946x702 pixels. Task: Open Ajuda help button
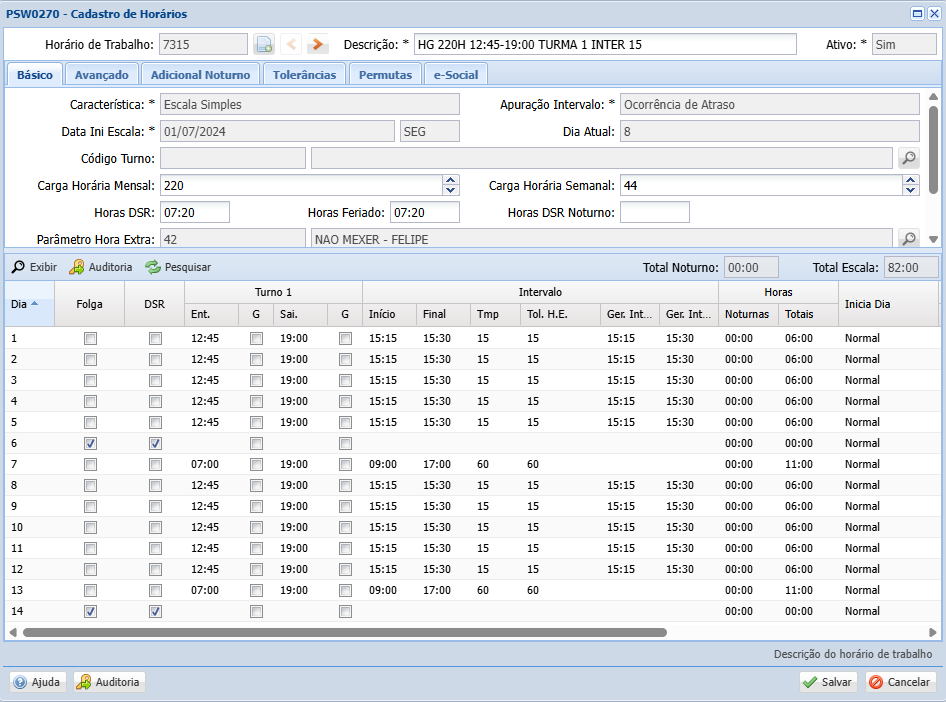[x=37, y=682]
